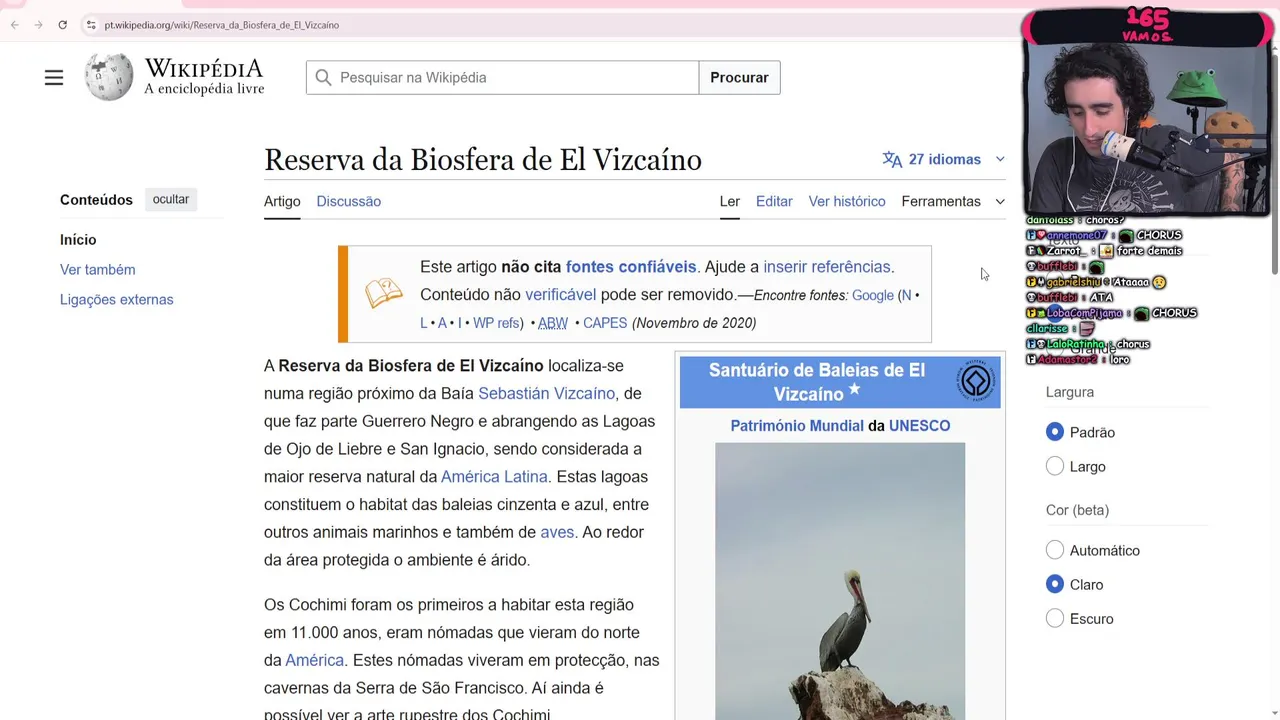1280x720 pixels.
Task: Open the Google sources link
Action: pos(873,295)
